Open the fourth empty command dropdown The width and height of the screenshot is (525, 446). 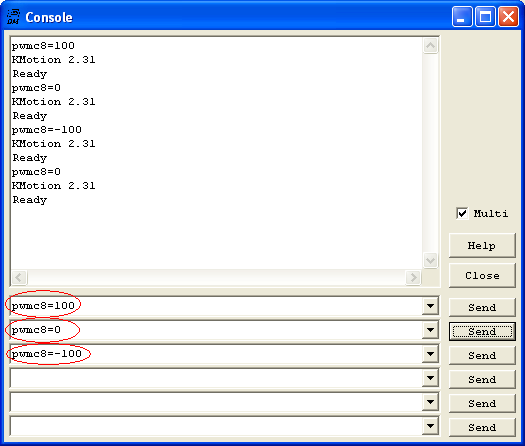point(430,378)
